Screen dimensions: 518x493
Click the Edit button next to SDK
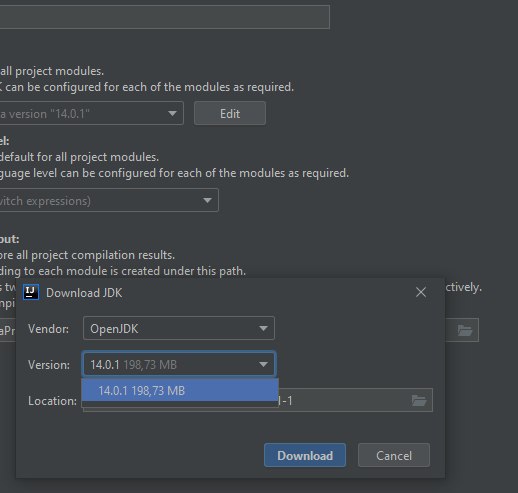point(230,114)
